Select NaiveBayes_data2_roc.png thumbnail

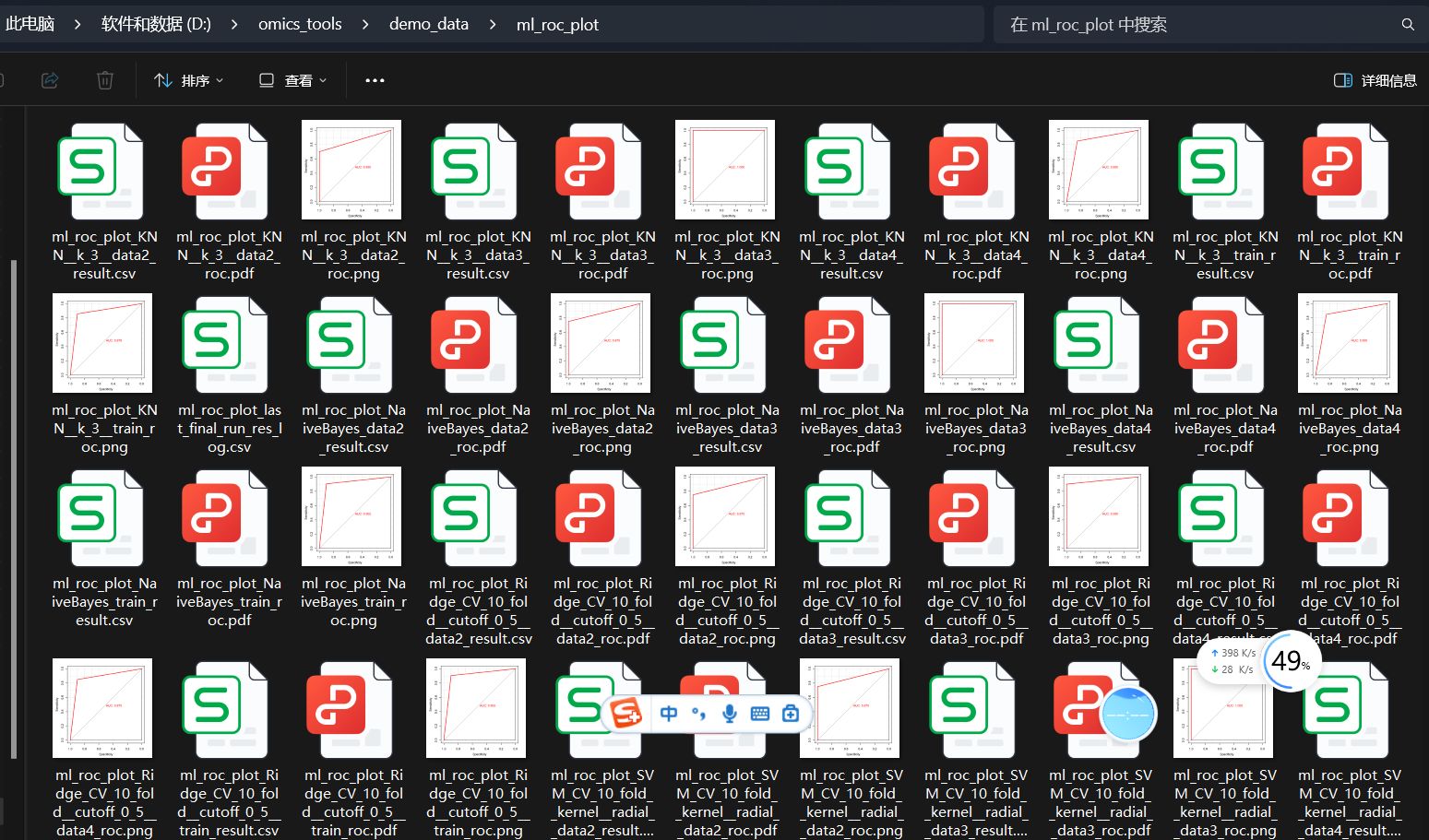pyautogui.click(x=601, y=343)
